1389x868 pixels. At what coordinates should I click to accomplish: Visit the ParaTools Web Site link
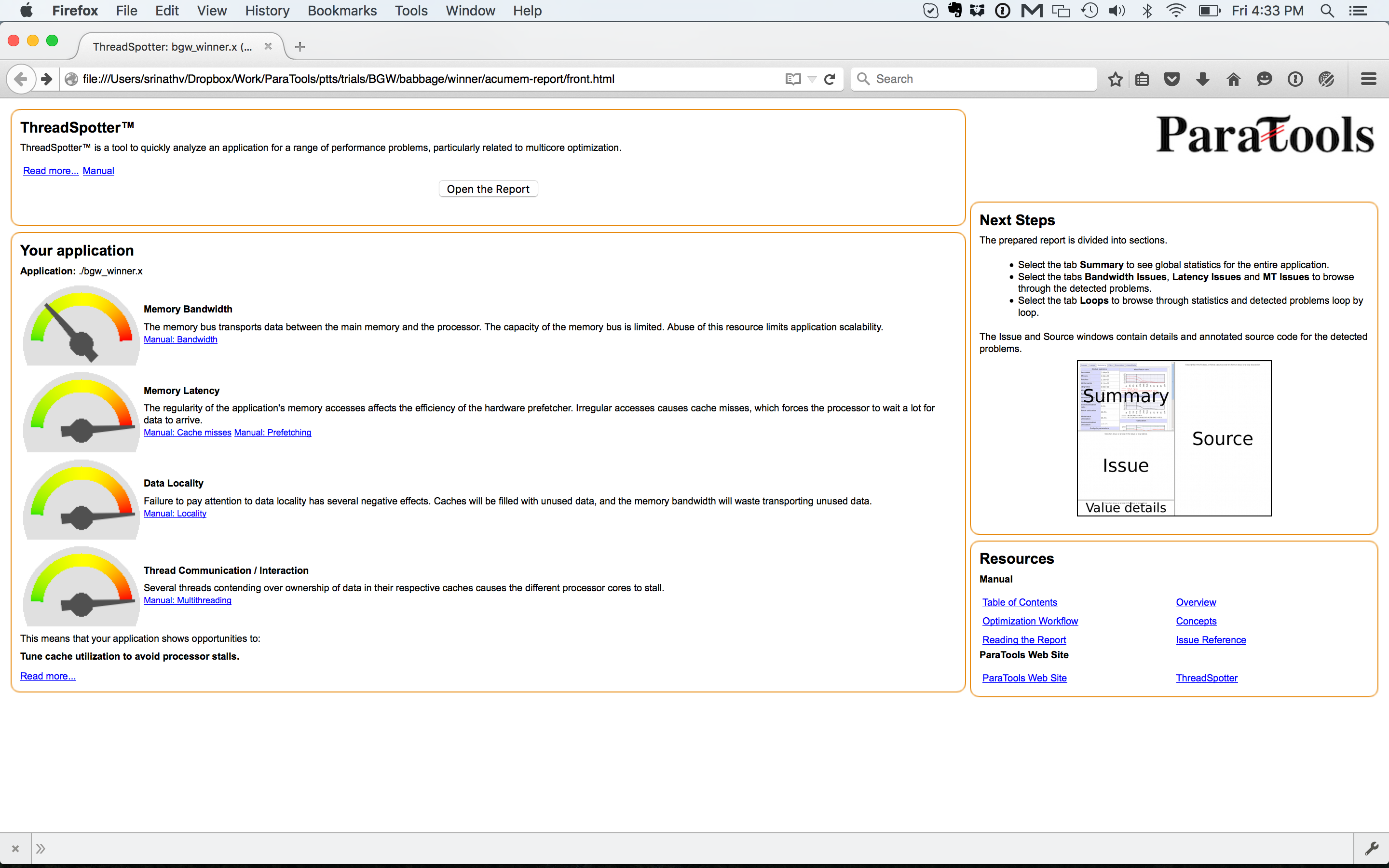tap(1024, 678)
